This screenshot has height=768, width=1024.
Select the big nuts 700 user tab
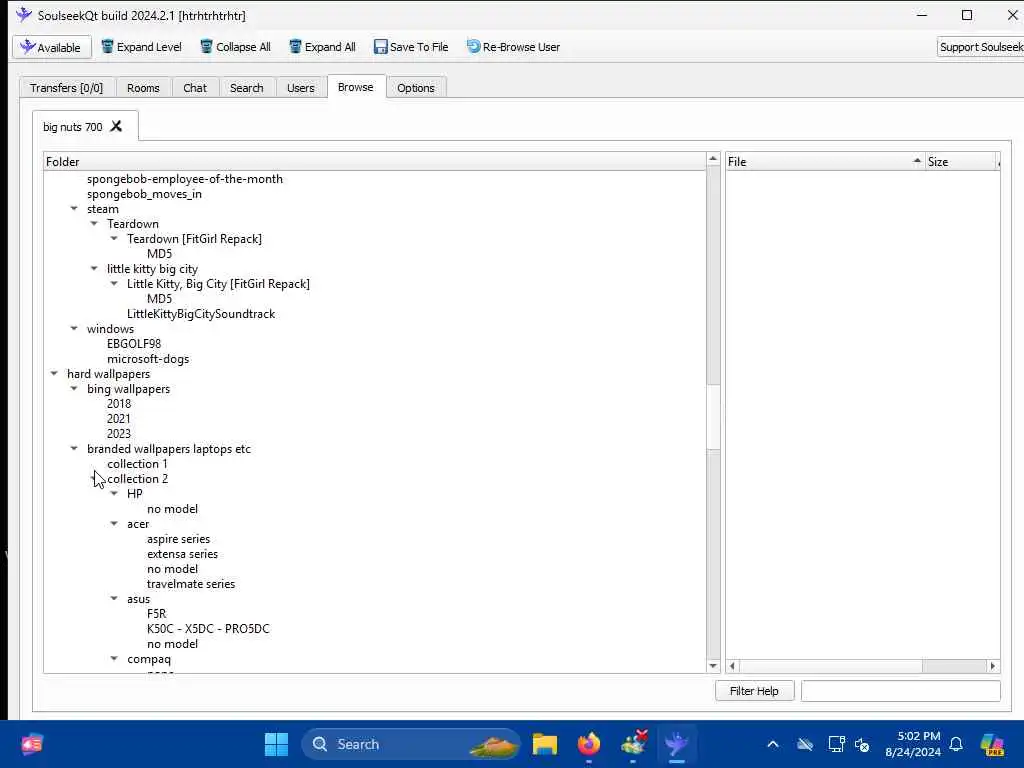(72, 127)
